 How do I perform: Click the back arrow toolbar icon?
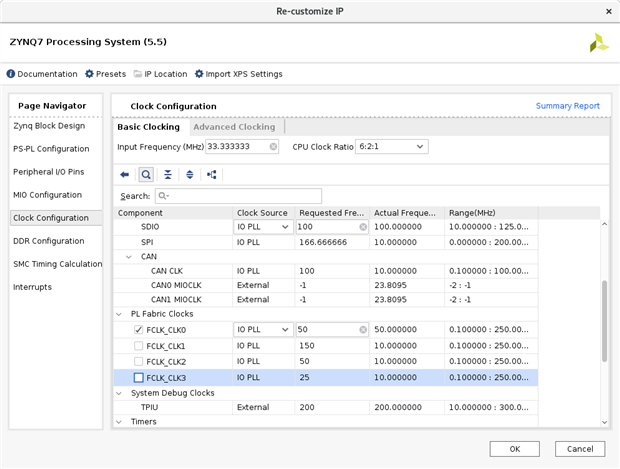click(x=125, y=174)
